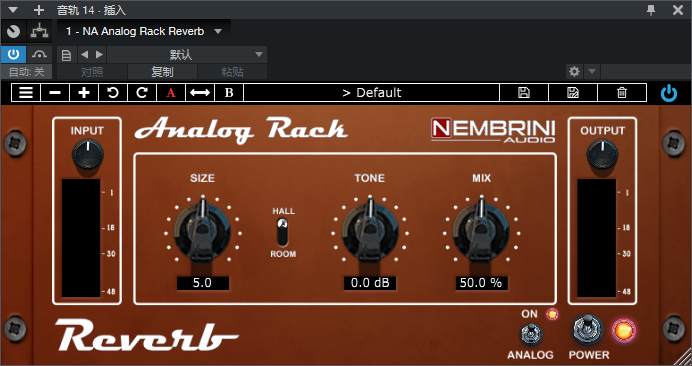This screenshot has height=366, width=692.
Task: Toggle the HALL/ROOM switch
Action: pyautogui.click(x=282, y=232)
